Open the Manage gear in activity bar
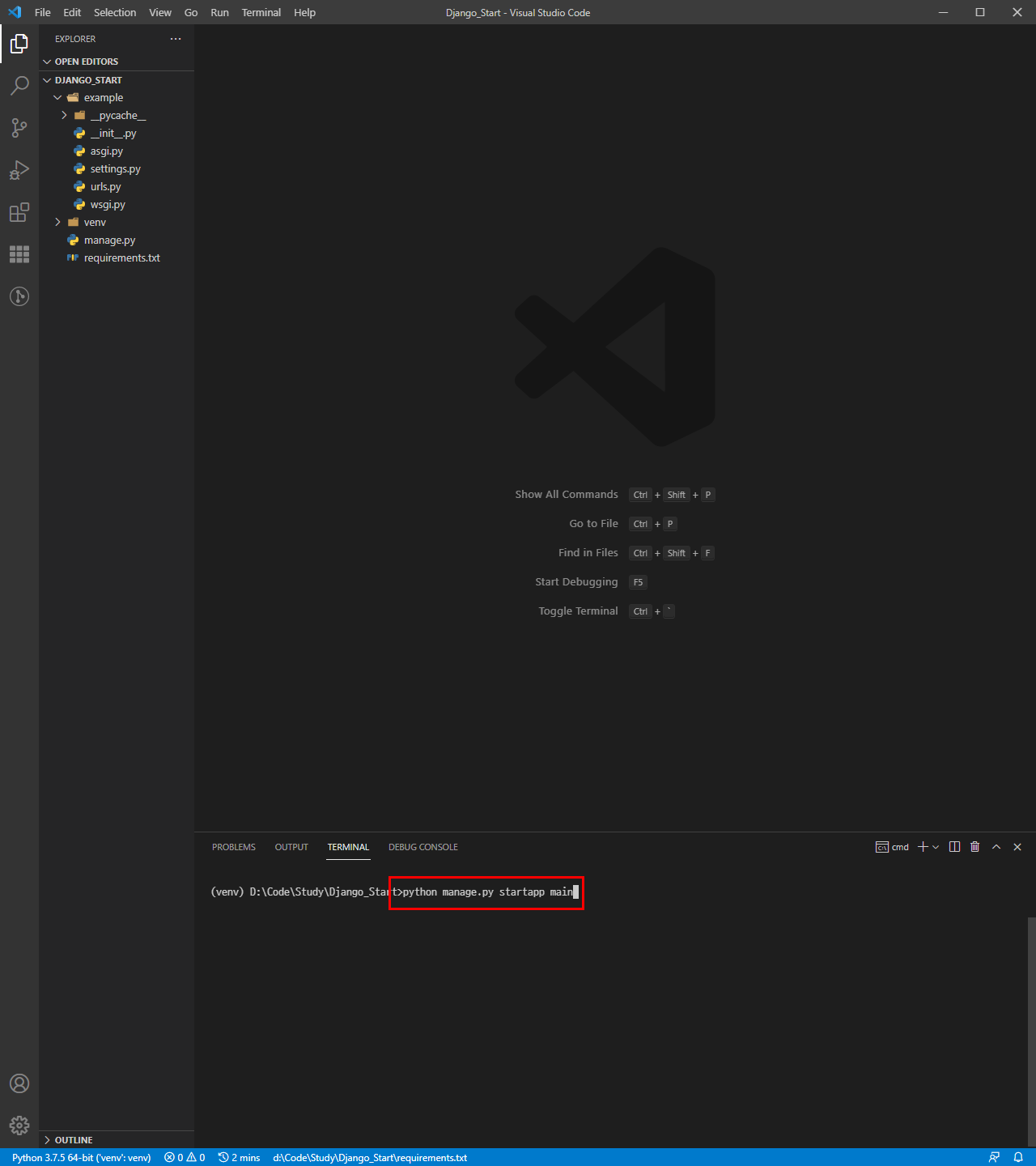 (19, 1126)
